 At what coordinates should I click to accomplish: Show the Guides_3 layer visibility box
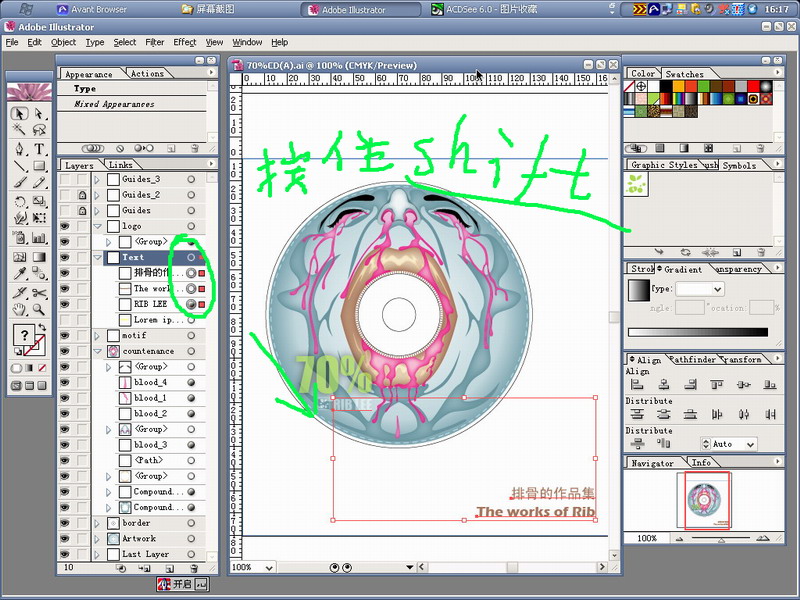click(x=65, y=179)
